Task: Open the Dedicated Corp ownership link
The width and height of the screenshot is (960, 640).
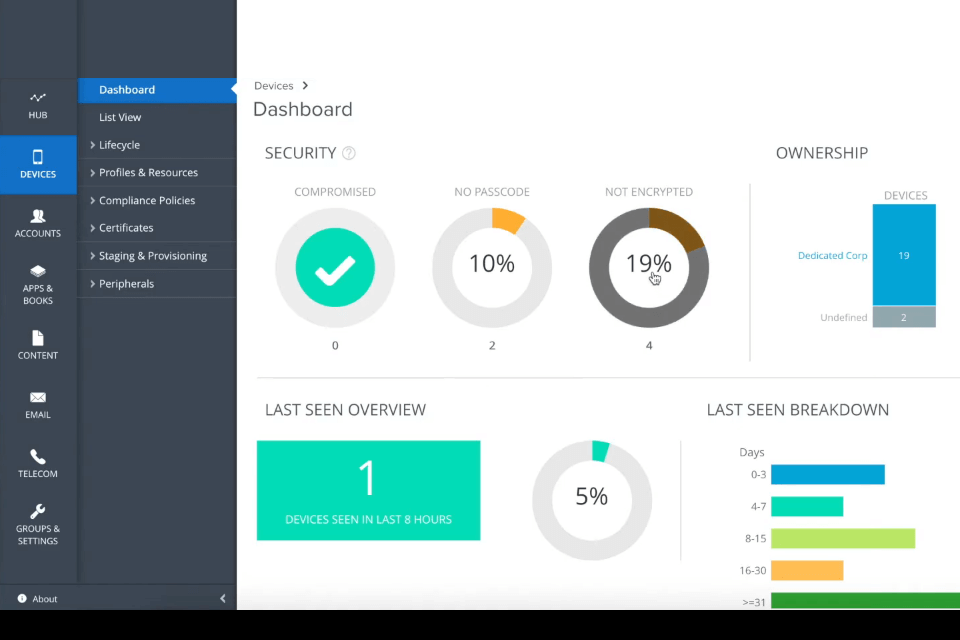Action: (x=832, y=255)
